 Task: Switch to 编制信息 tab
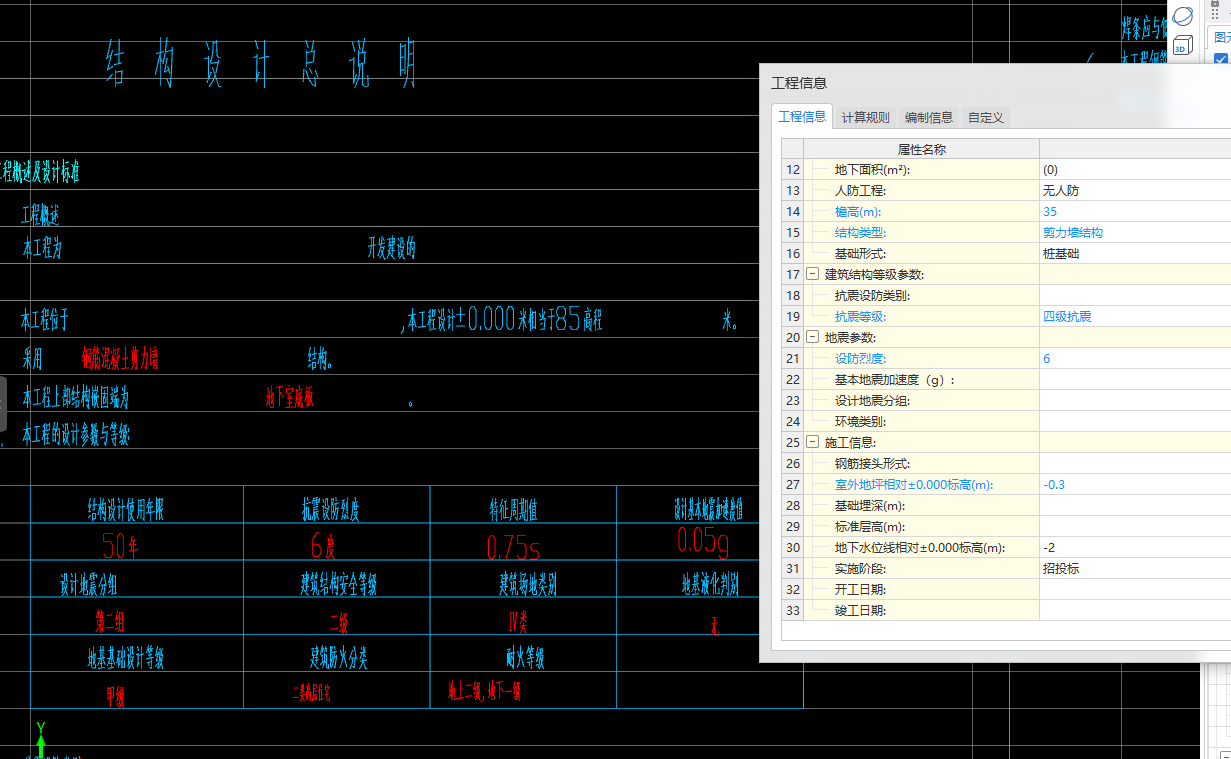coord(928,117)
